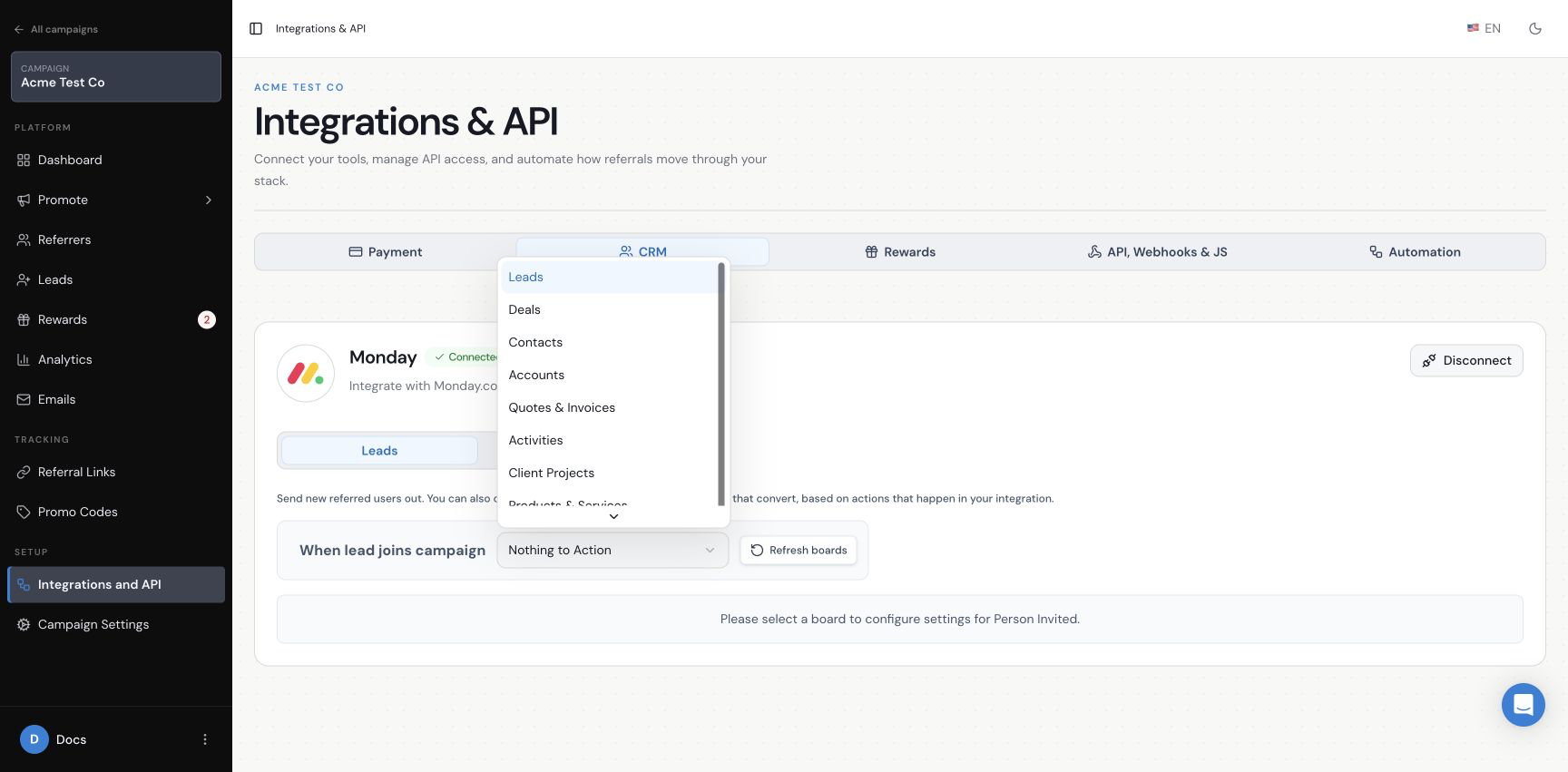Open the chat support bubble

tap(1524, 705)
